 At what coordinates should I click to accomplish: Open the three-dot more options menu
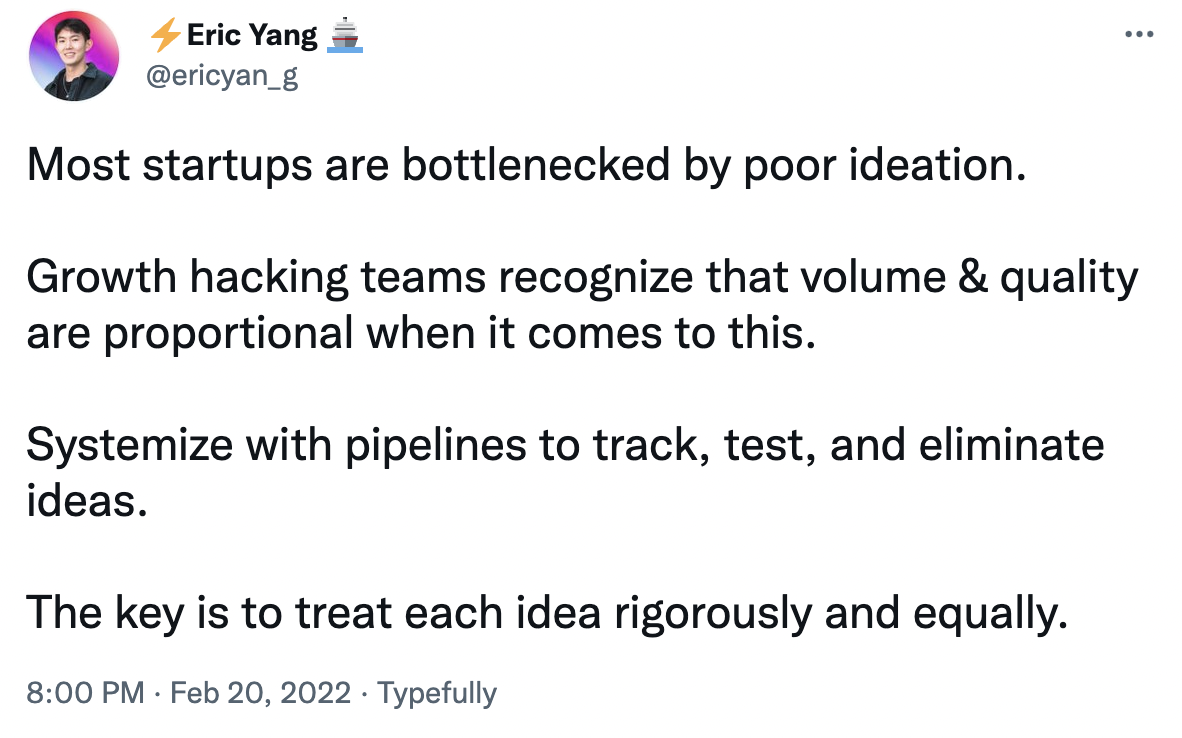click(1139, 34)
